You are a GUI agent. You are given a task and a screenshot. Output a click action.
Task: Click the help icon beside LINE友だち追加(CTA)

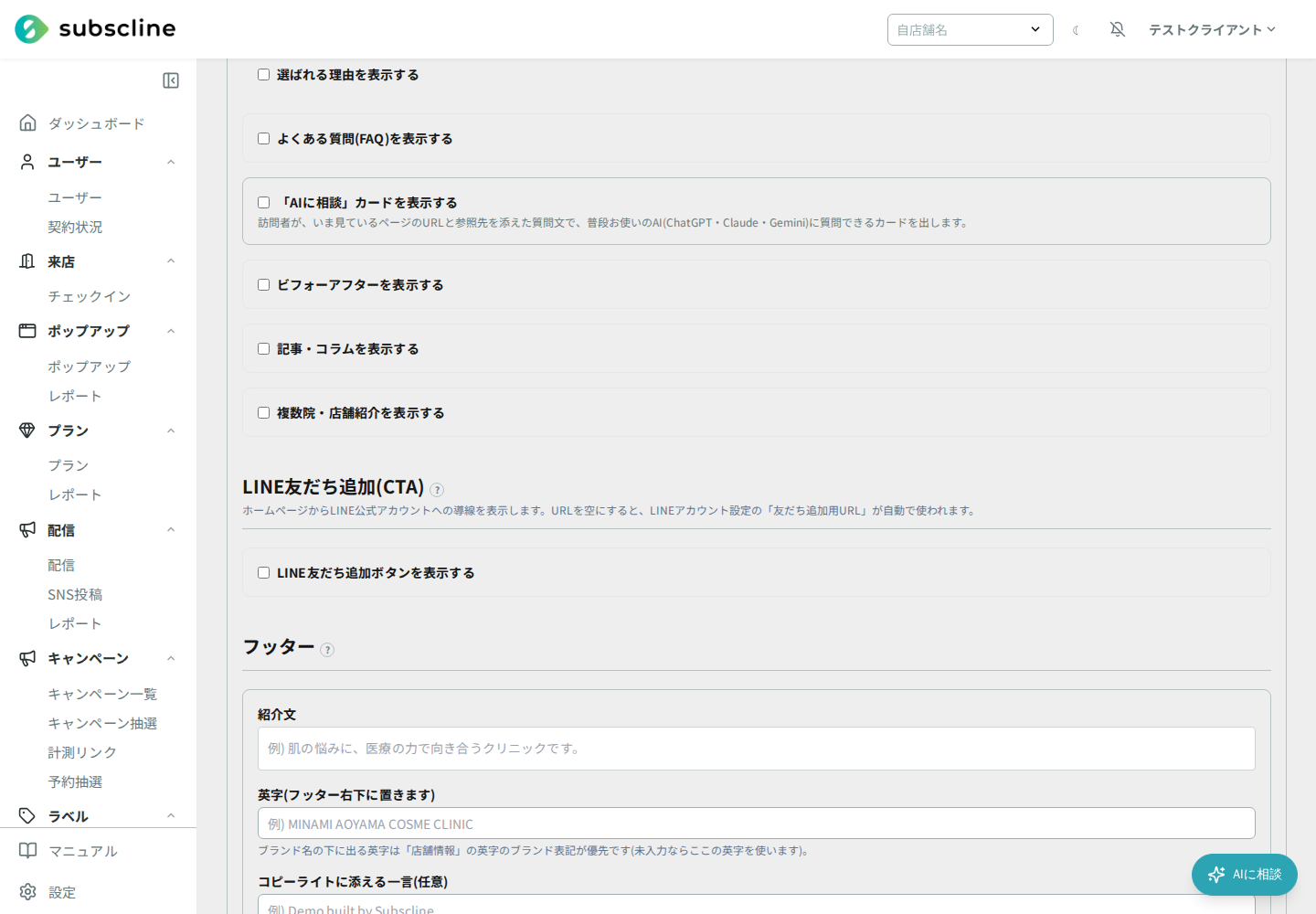(x=437, y=490)
